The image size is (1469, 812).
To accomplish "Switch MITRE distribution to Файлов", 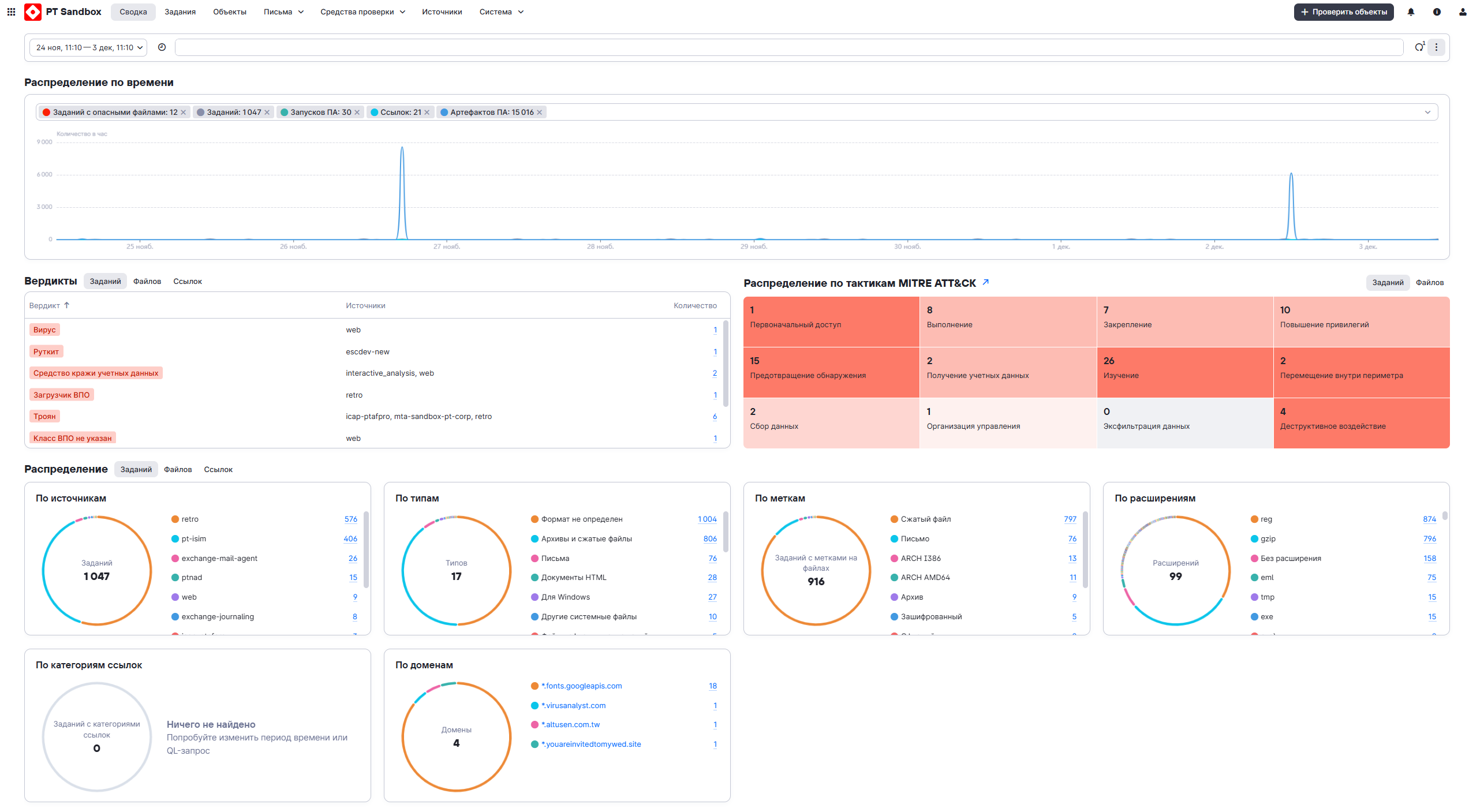I will pyautogui.click(x=1429, y=283).
